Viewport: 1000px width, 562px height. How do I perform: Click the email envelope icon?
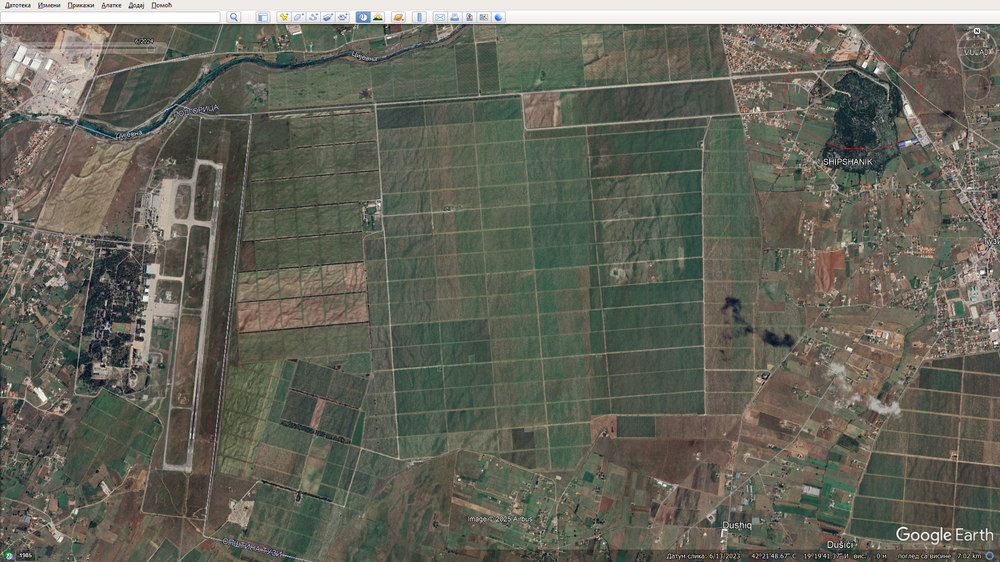tap(439, 17)
